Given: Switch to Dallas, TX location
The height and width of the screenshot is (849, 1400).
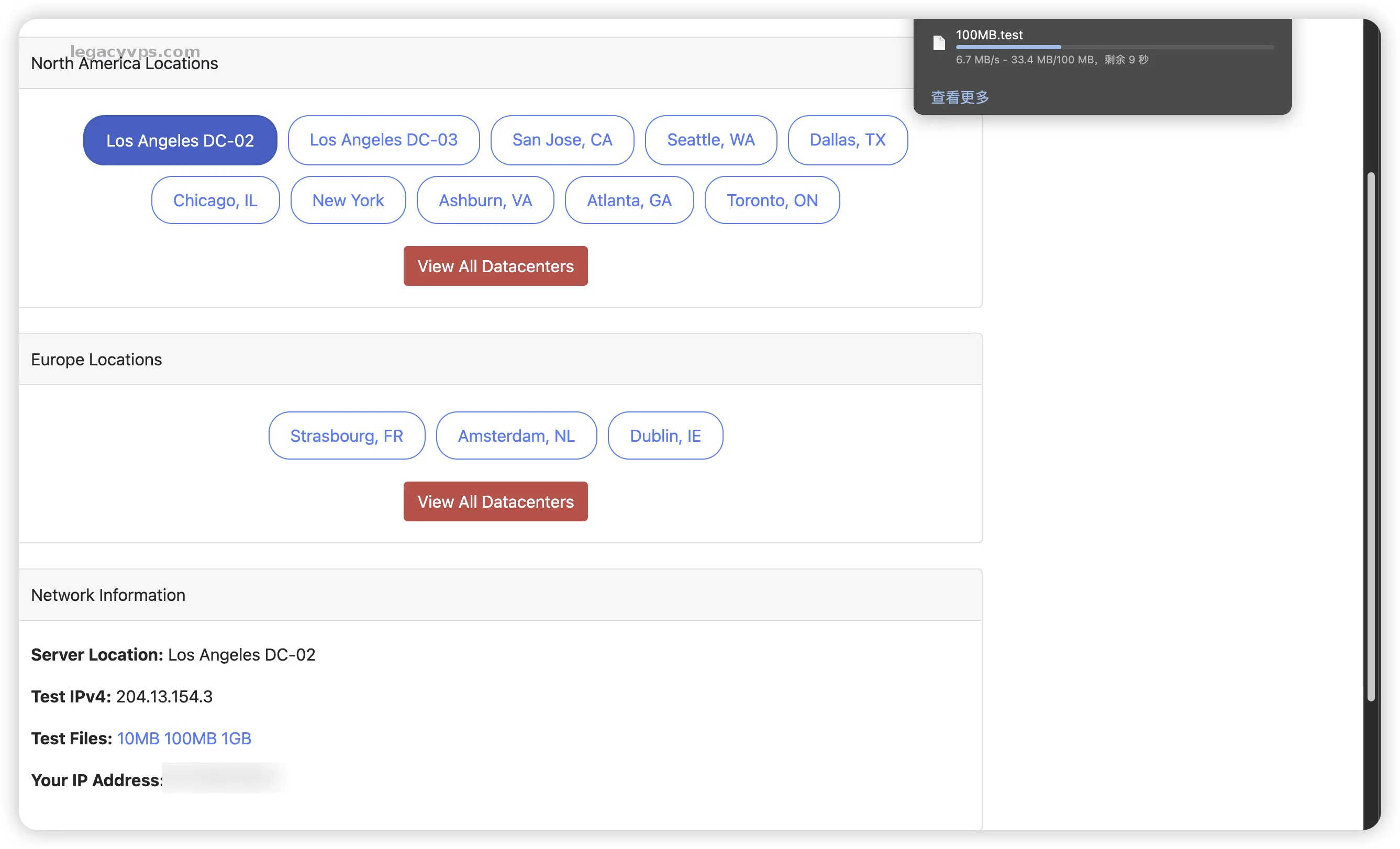Looking at the screenshot, I should click(847, 140).
